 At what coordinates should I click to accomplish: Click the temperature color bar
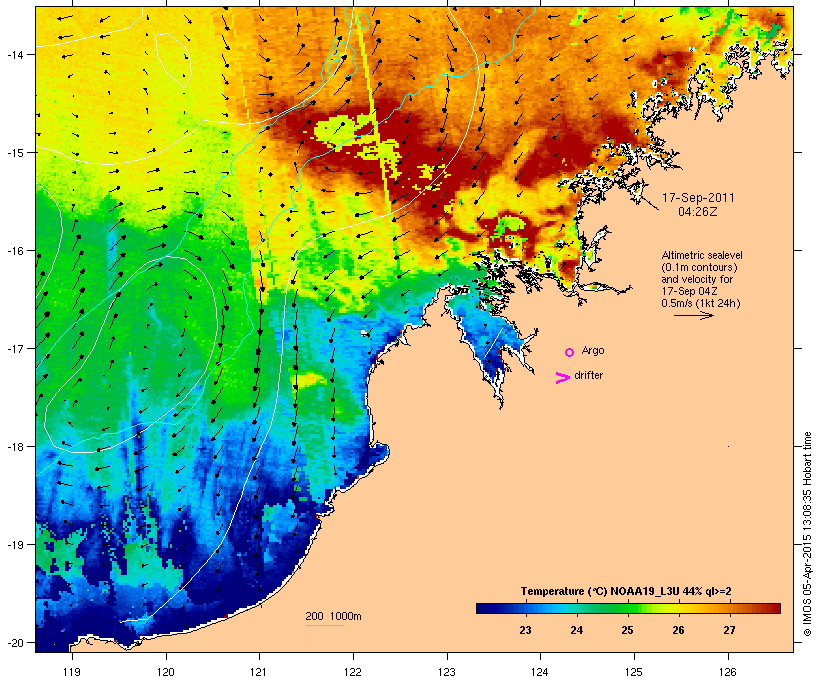click(x=628, y=608)
